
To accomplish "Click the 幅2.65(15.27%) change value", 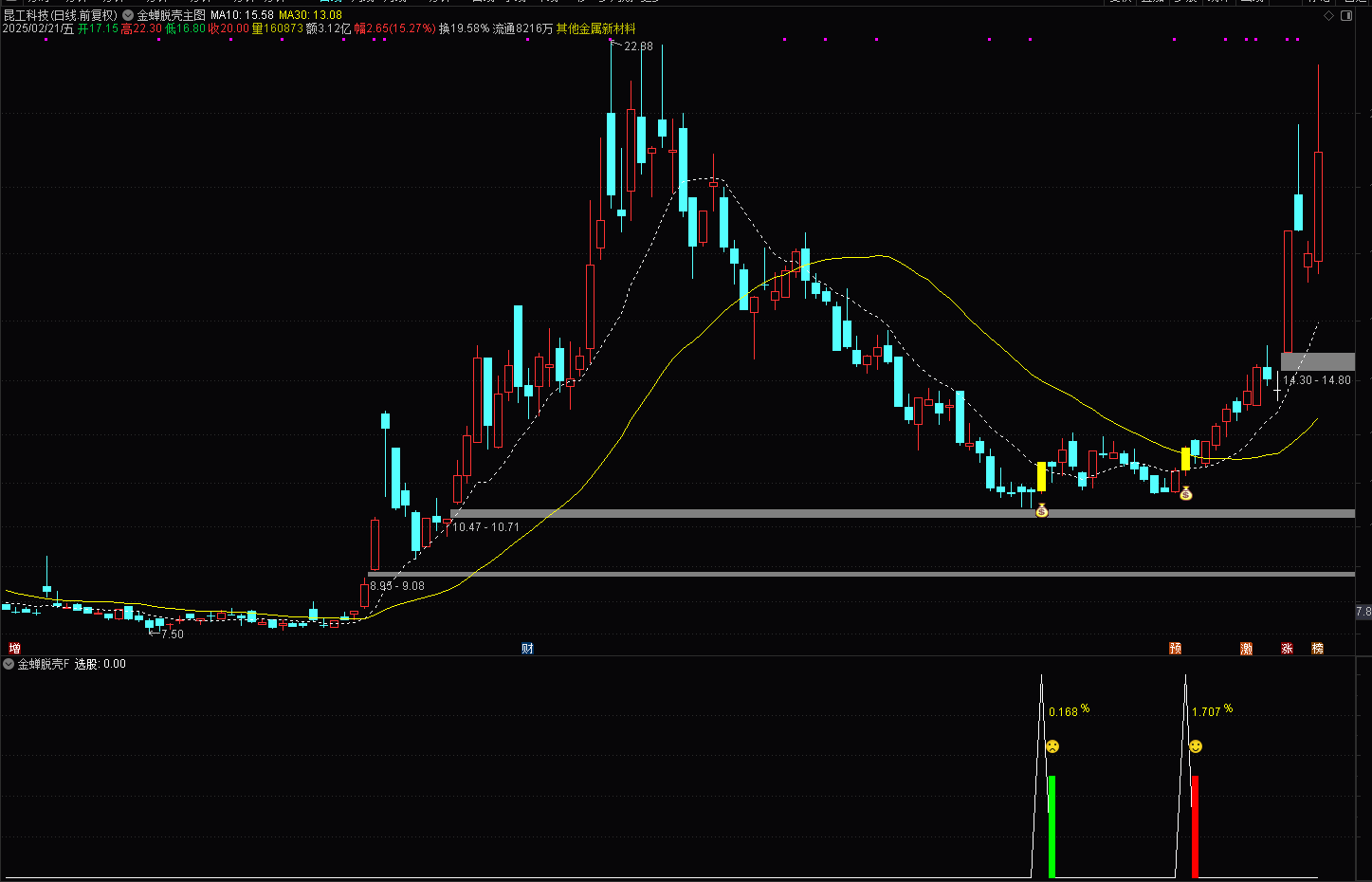I will [x=395, y=28].
